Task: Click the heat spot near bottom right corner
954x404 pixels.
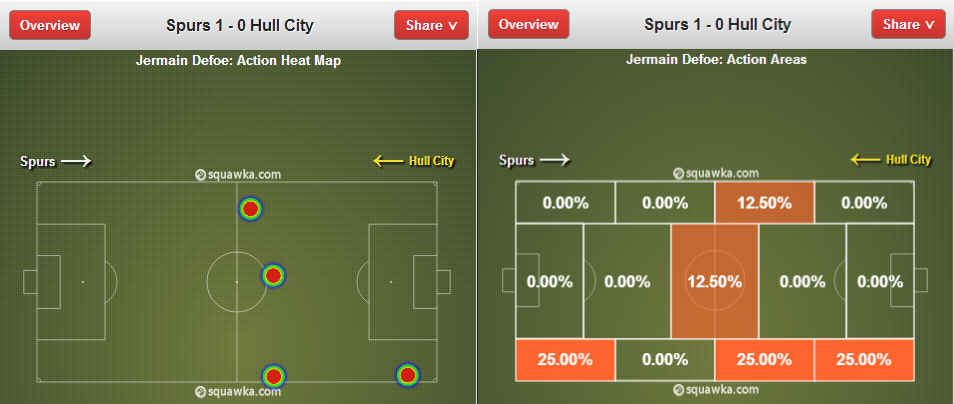Action: 408,375
